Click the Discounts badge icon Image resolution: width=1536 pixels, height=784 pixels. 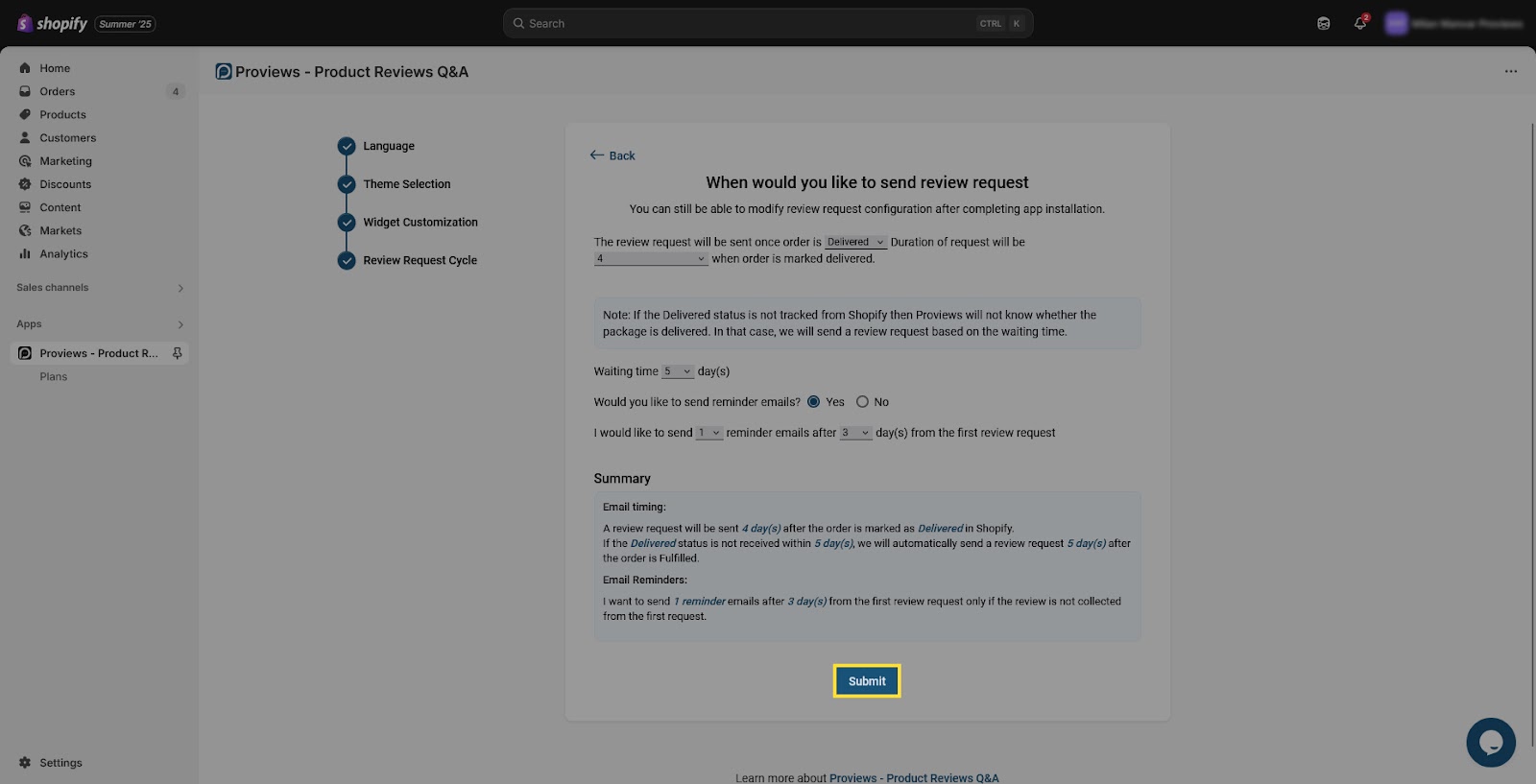pyautogui.click(x=25, y=184)
